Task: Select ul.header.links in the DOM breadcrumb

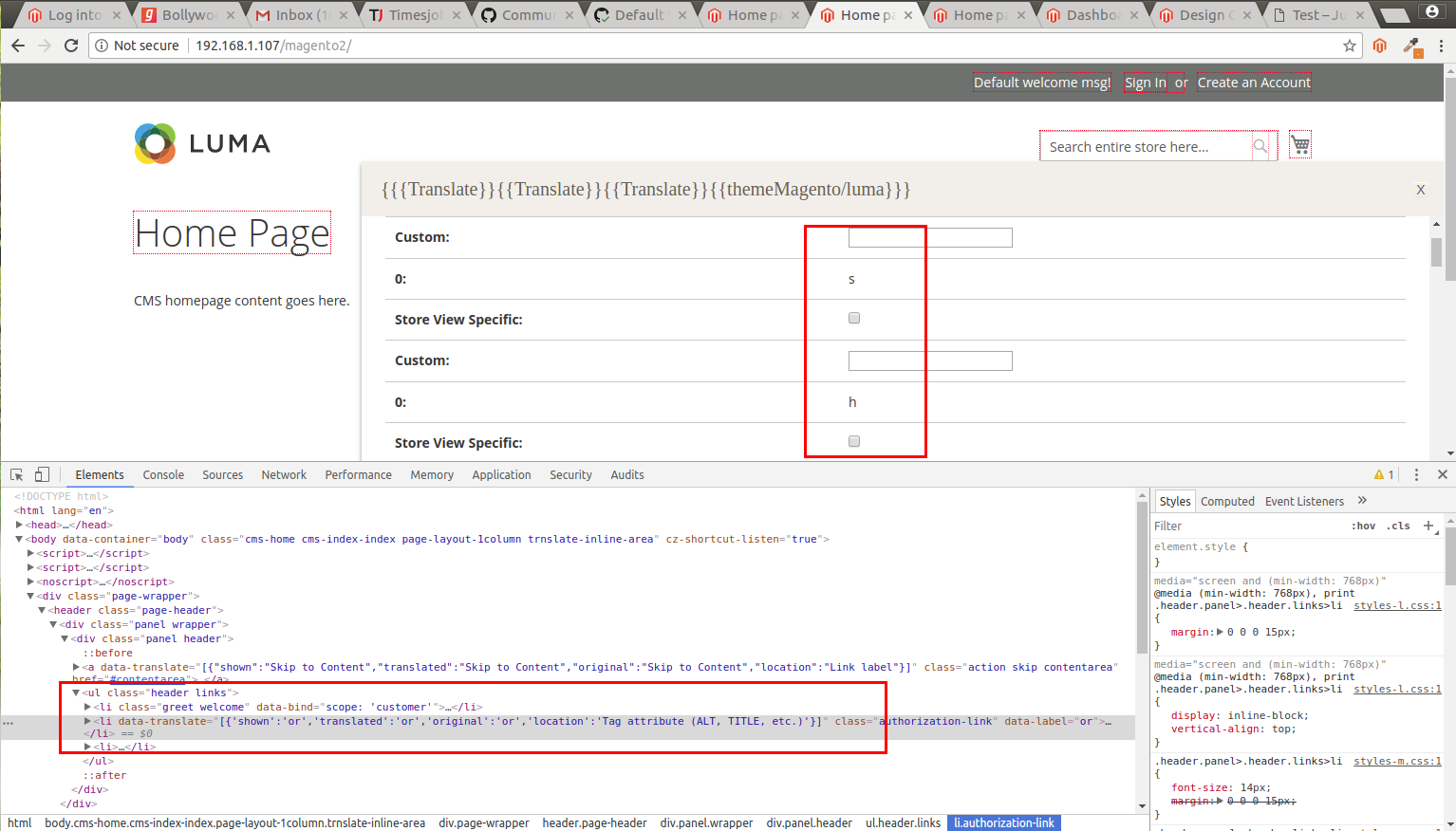Action: point(903,822)
